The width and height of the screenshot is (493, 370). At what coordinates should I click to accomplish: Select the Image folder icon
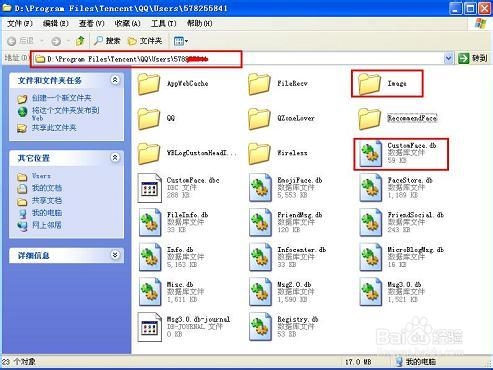[x=369, y=84]
